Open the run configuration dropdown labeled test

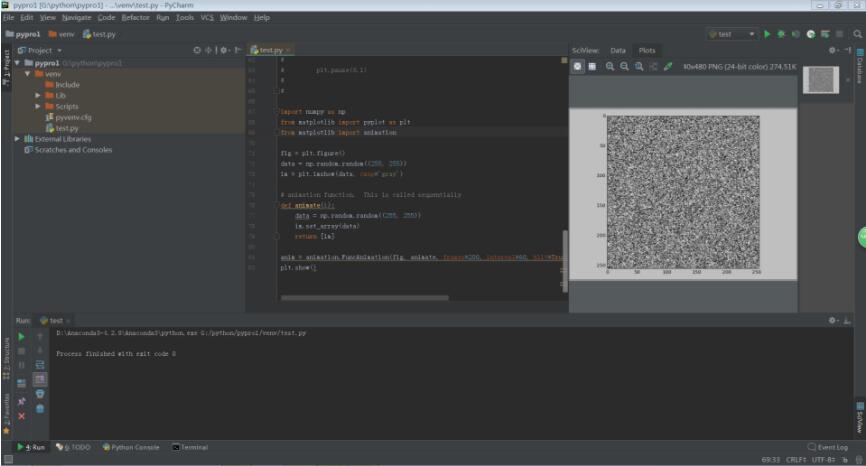pos(731,34)
